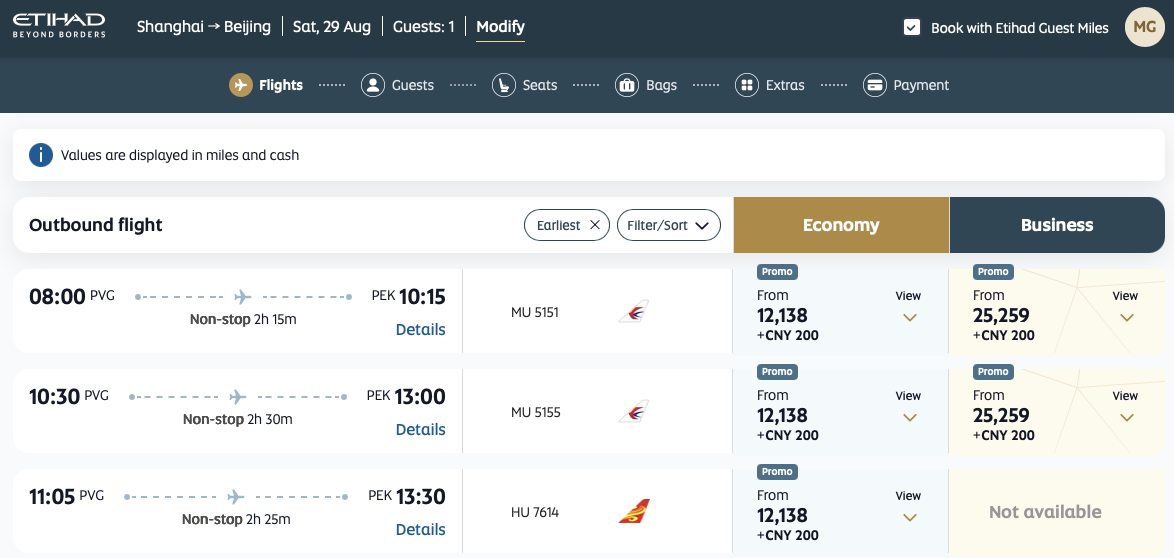Go to the Guests step label
Screen dimensions: 1174x558
[413, 85]
